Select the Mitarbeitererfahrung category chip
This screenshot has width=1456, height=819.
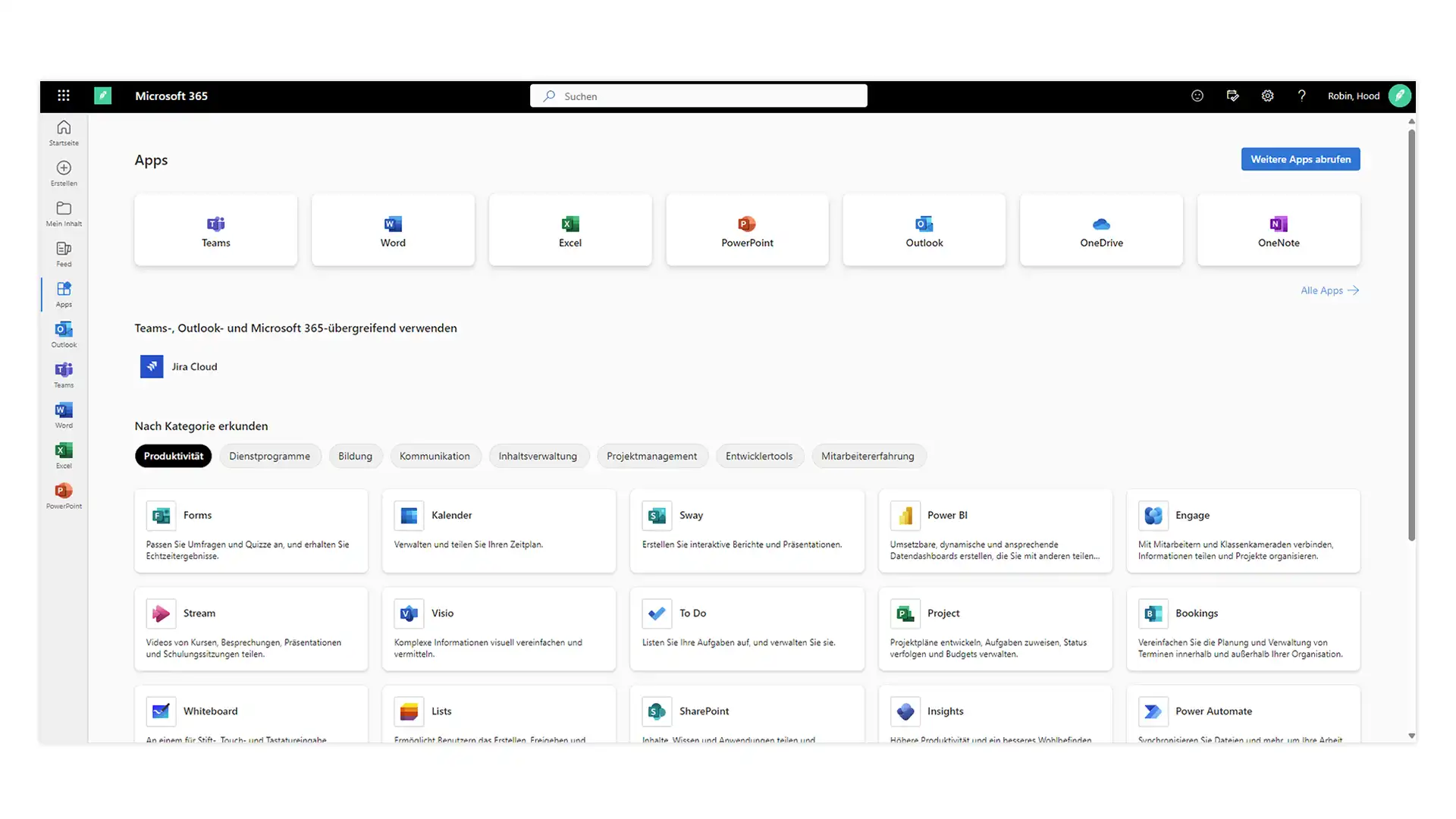point(868,456)
